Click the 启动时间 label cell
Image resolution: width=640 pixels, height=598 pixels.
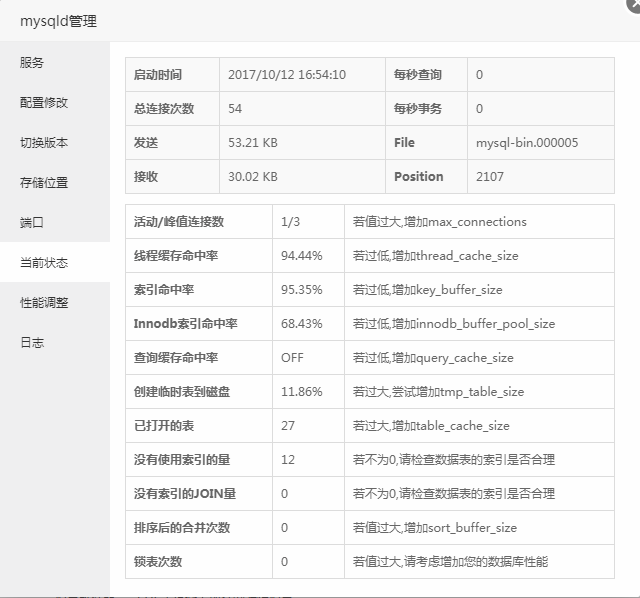[173, 75]
